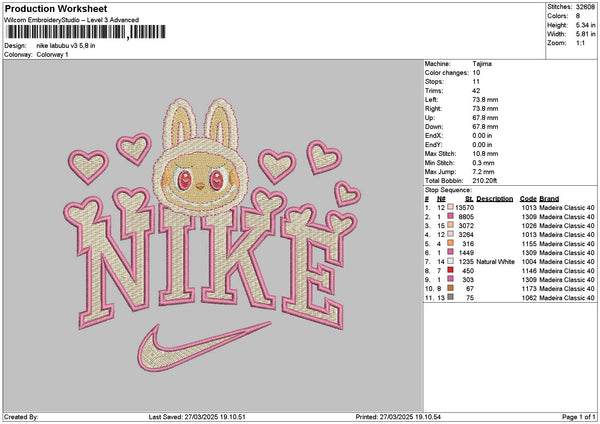Click the 'Natural White' description cell
Image resolution: width=600 pixels, height=424 pixels.
tap(495, 262)
